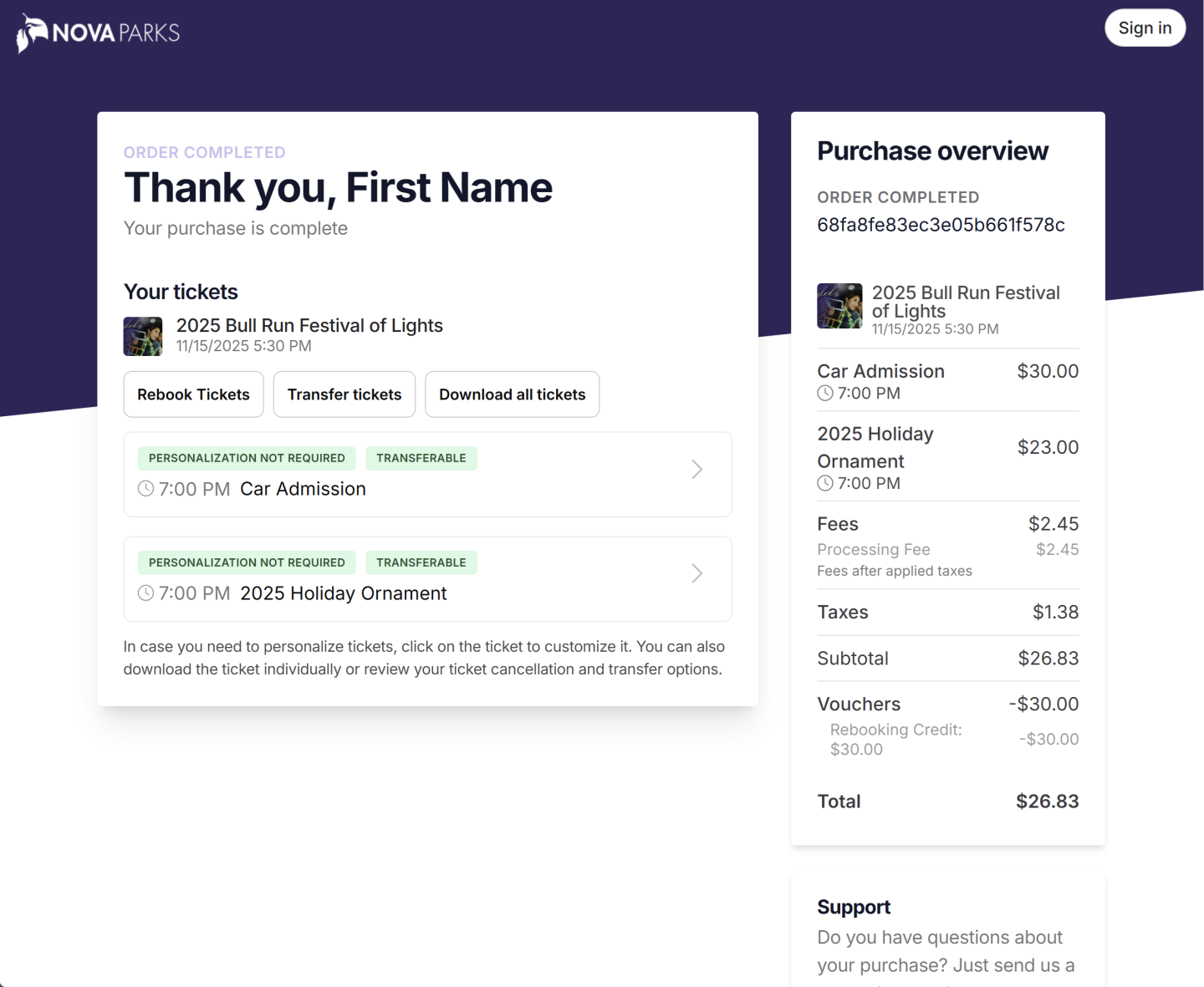Expand the Car Admission ticket details chevron
The width and height of the screenshot is (1204, 987).
(696, 470)
